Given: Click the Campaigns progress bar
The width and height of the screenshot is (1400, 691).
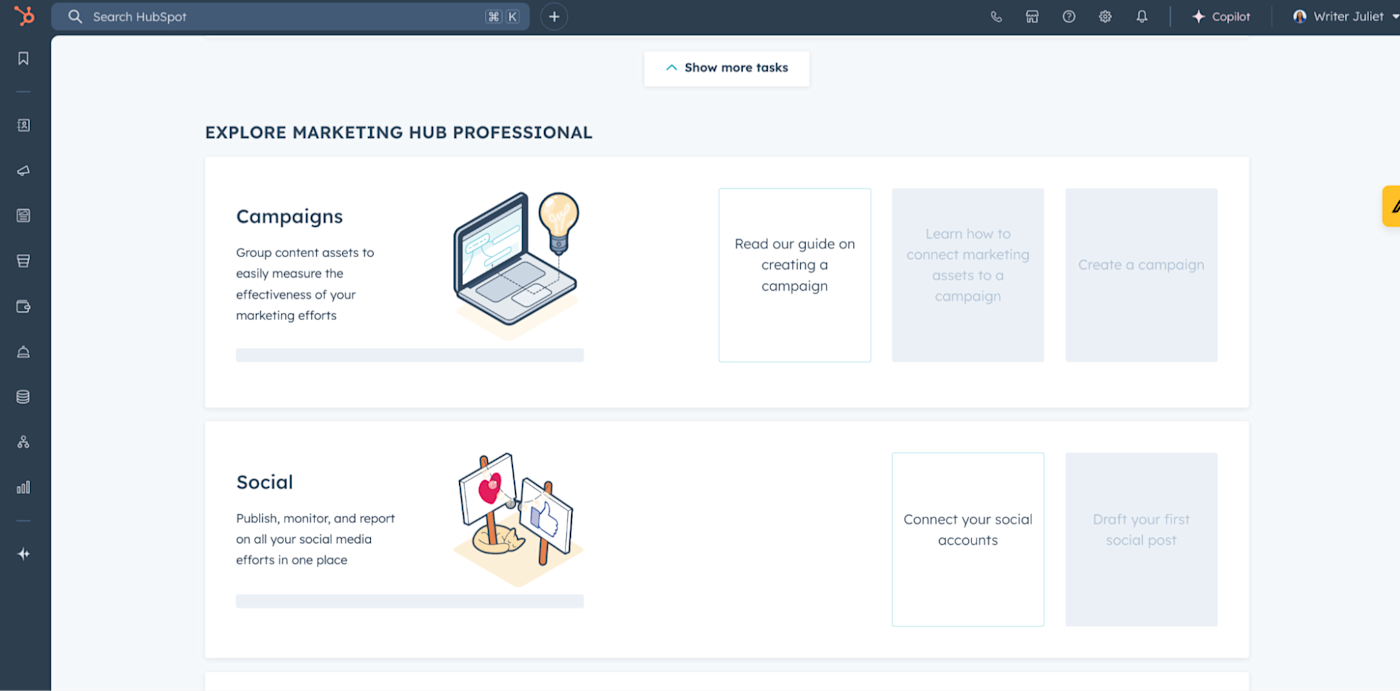Looking at the screenshot, I should click(410, 355).
